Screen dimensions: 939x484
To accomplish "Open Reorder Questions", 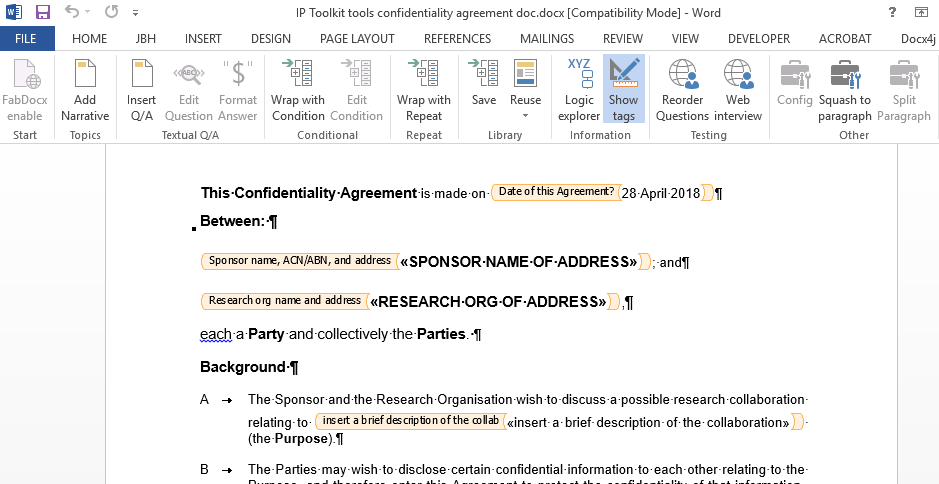I will pos(682,90).
